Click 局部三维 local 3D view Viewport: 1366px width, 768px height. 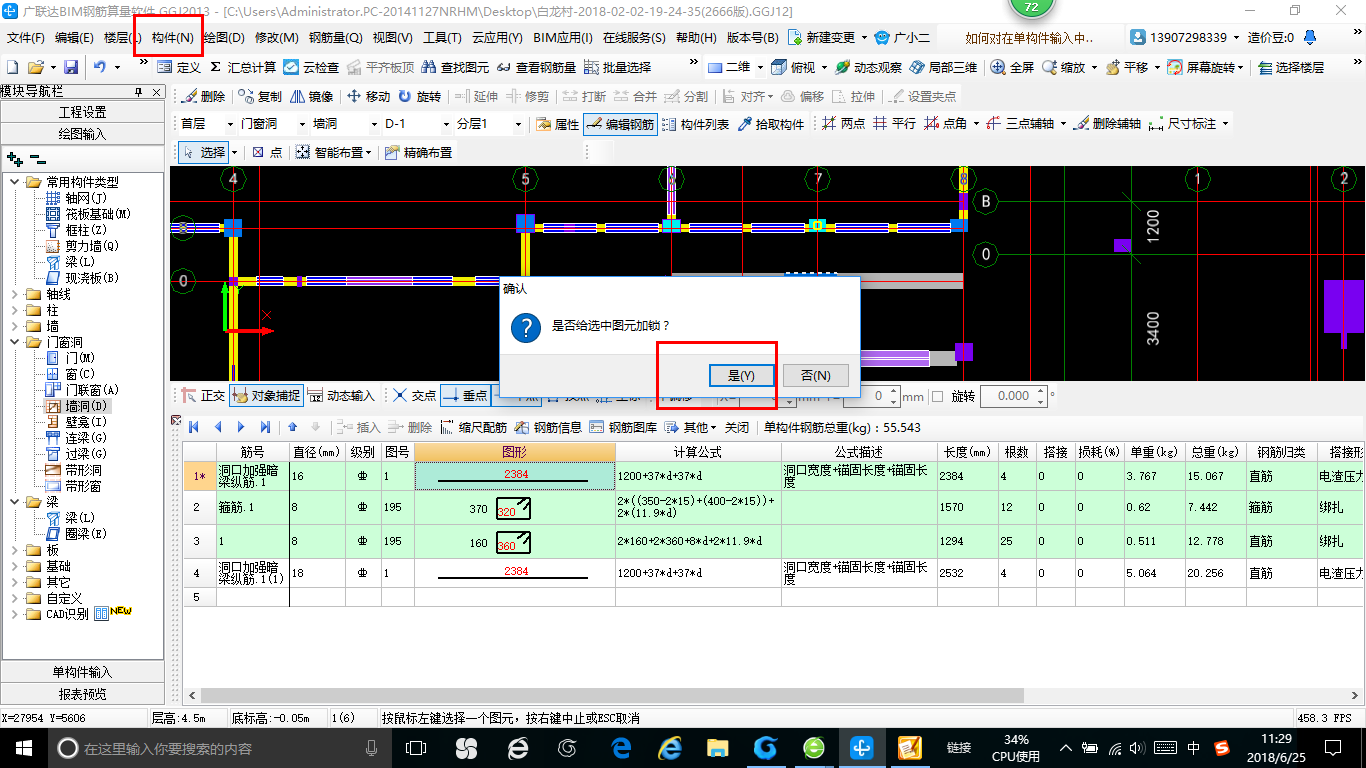click(x=943, y=67)
